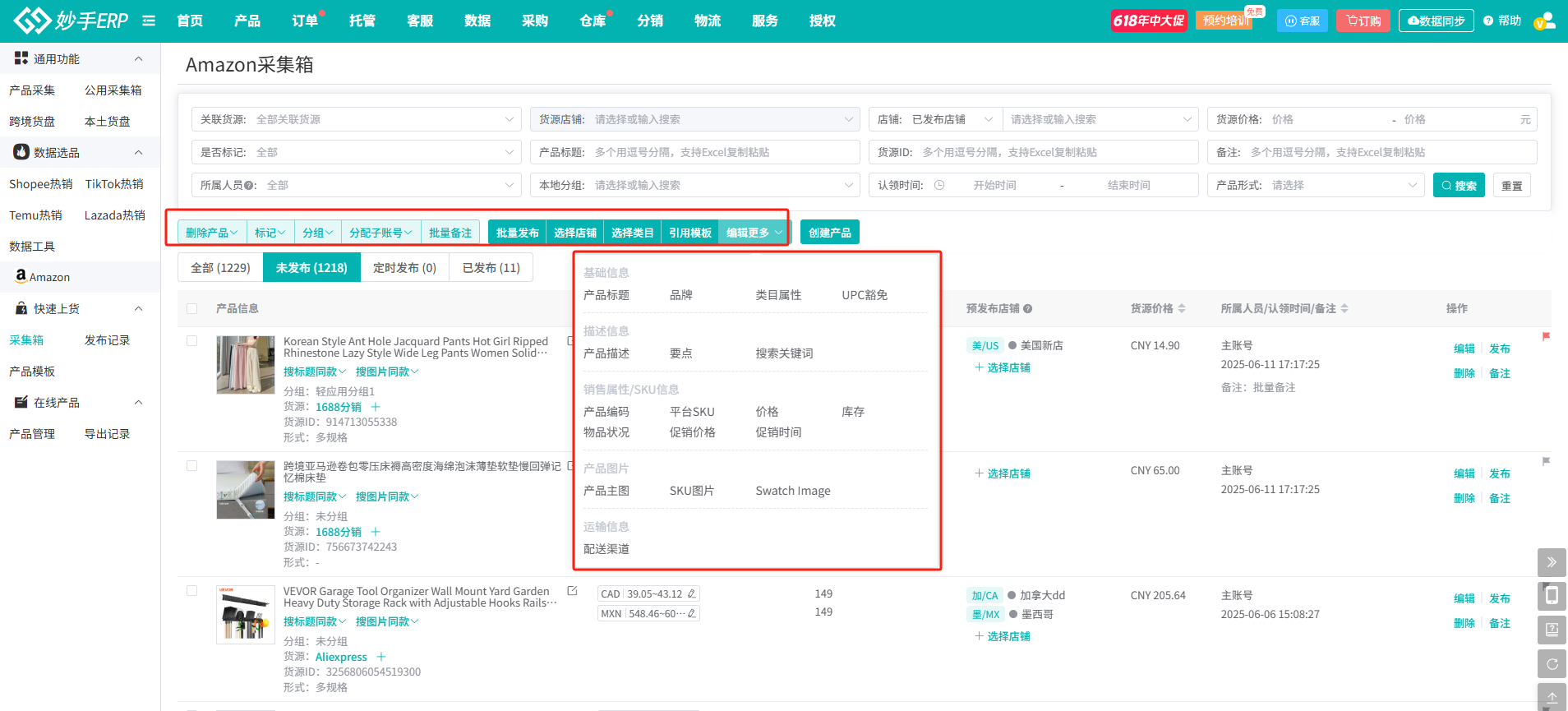
Task: Click the 创建产品 button
Action: pos(830,233)
